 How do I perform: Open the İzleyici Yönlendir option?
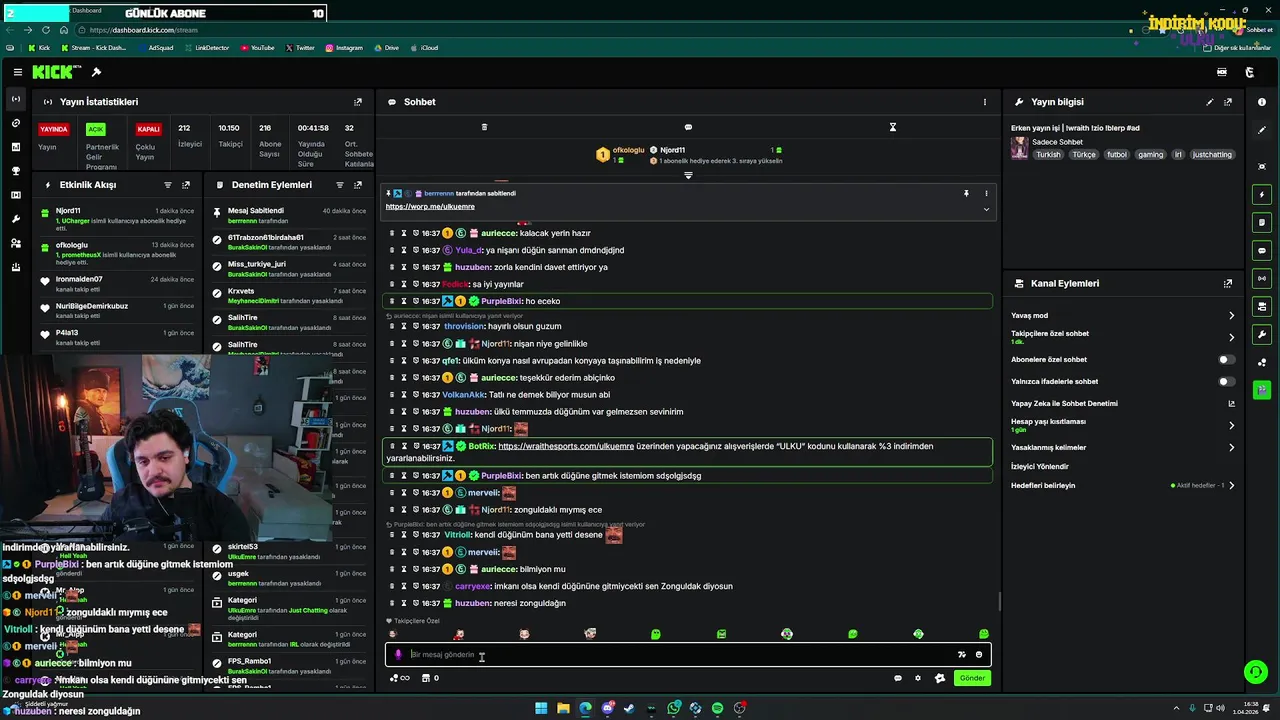click(x=1040, y=466)
